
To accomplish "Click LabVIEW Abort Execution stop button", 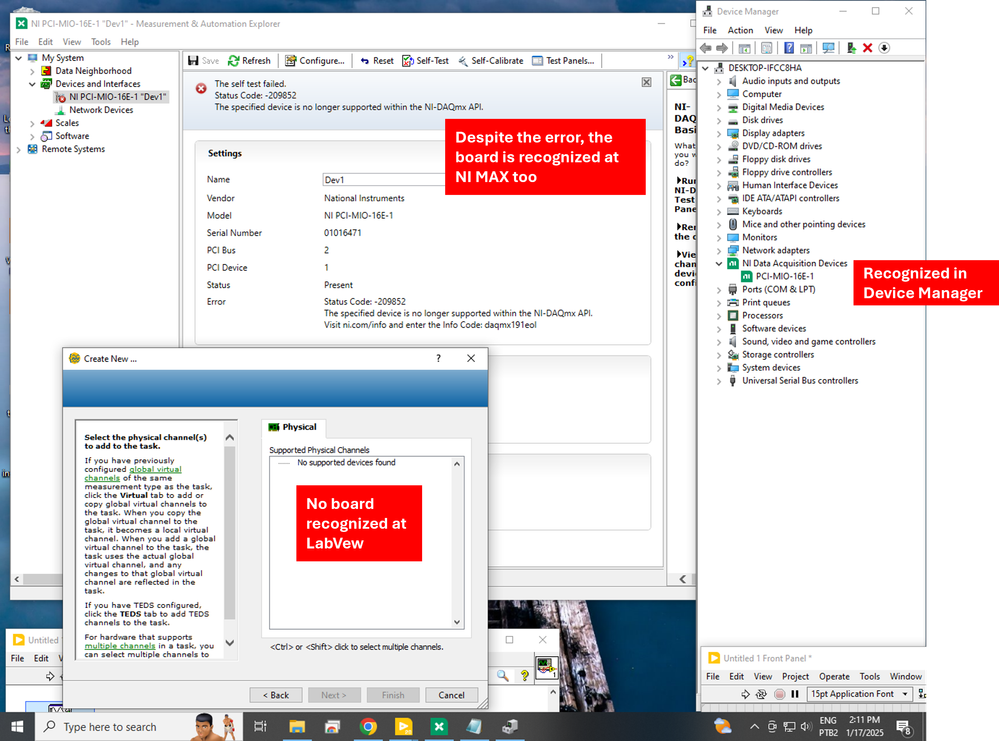I will (779, 694).
